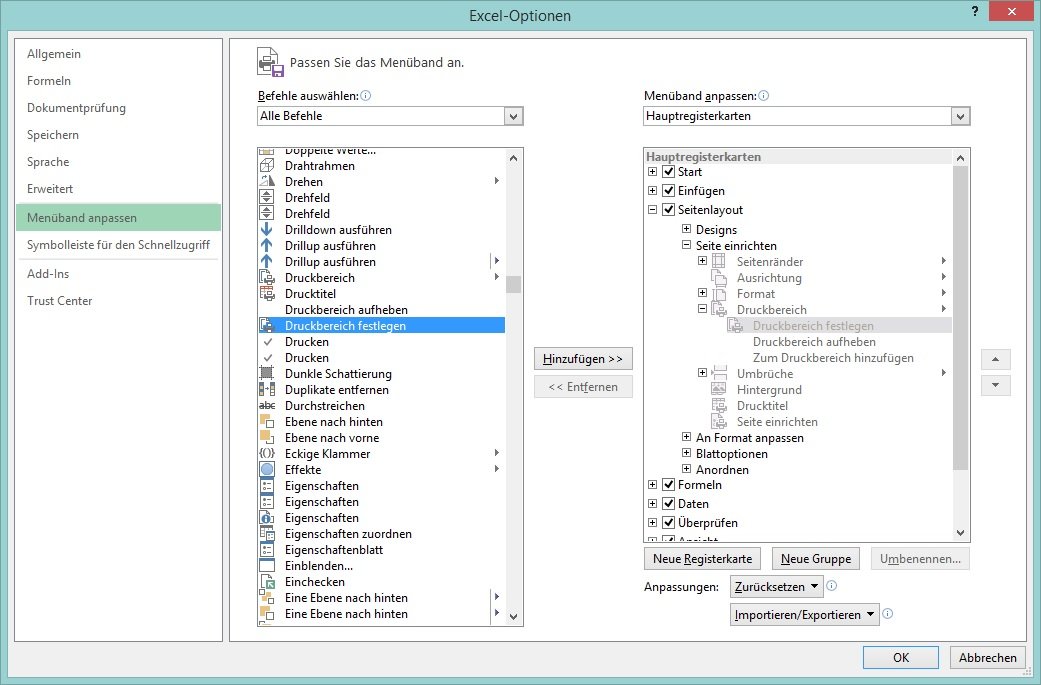The width and height of the screenshot is (1041, 685).
Task: Open the Dokumentprüfung category
Action: pyautogui.click(x=119, y=108)
